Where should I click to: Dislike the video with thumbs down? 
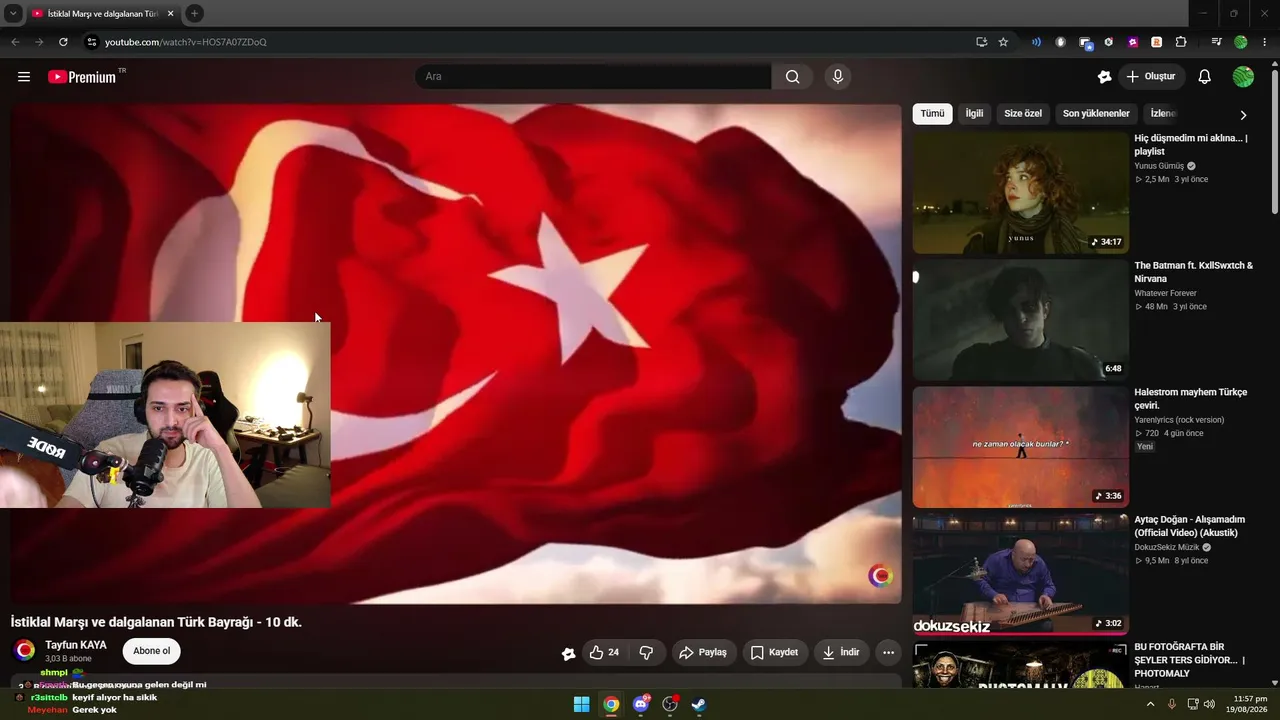[x=646, y=653]
